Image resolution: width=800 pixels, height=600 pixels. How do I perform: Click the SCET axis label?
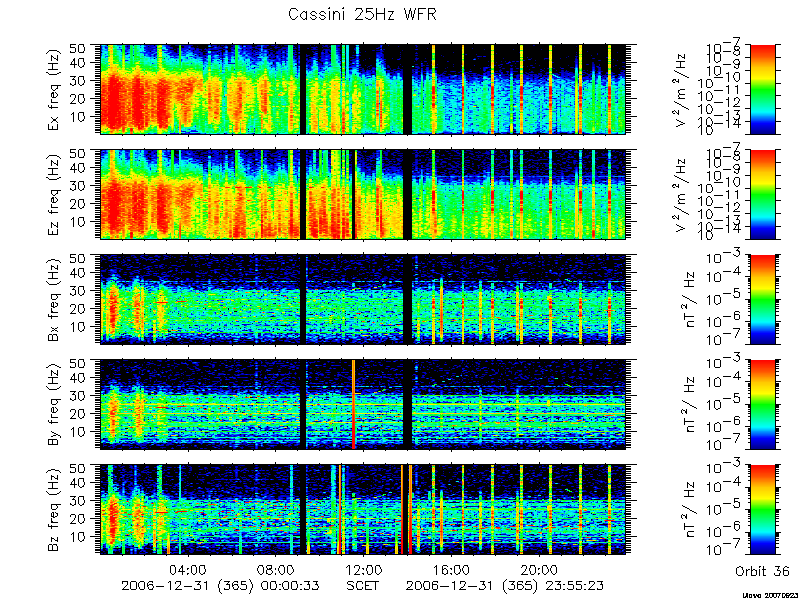point(363,586)
